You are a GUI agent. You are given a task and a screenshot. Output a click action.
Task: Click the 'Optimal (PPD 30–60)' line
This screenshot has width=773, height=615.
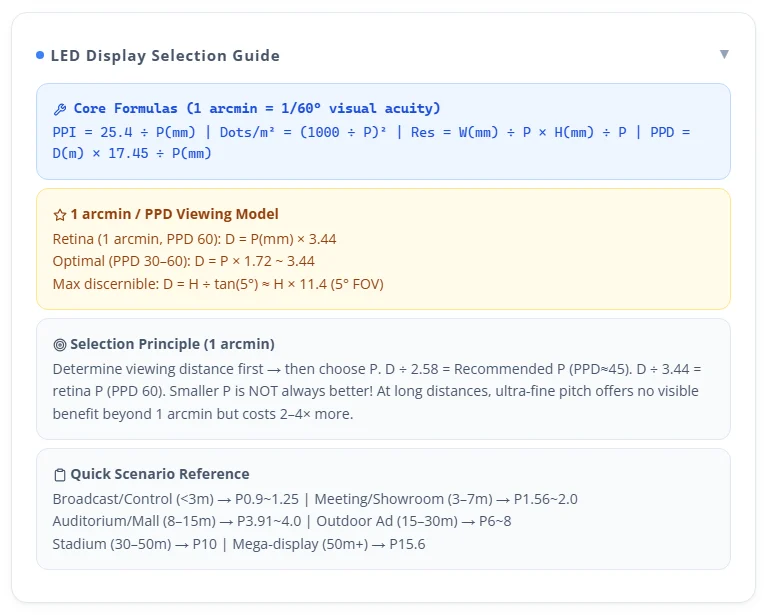[x=184, y=261]
